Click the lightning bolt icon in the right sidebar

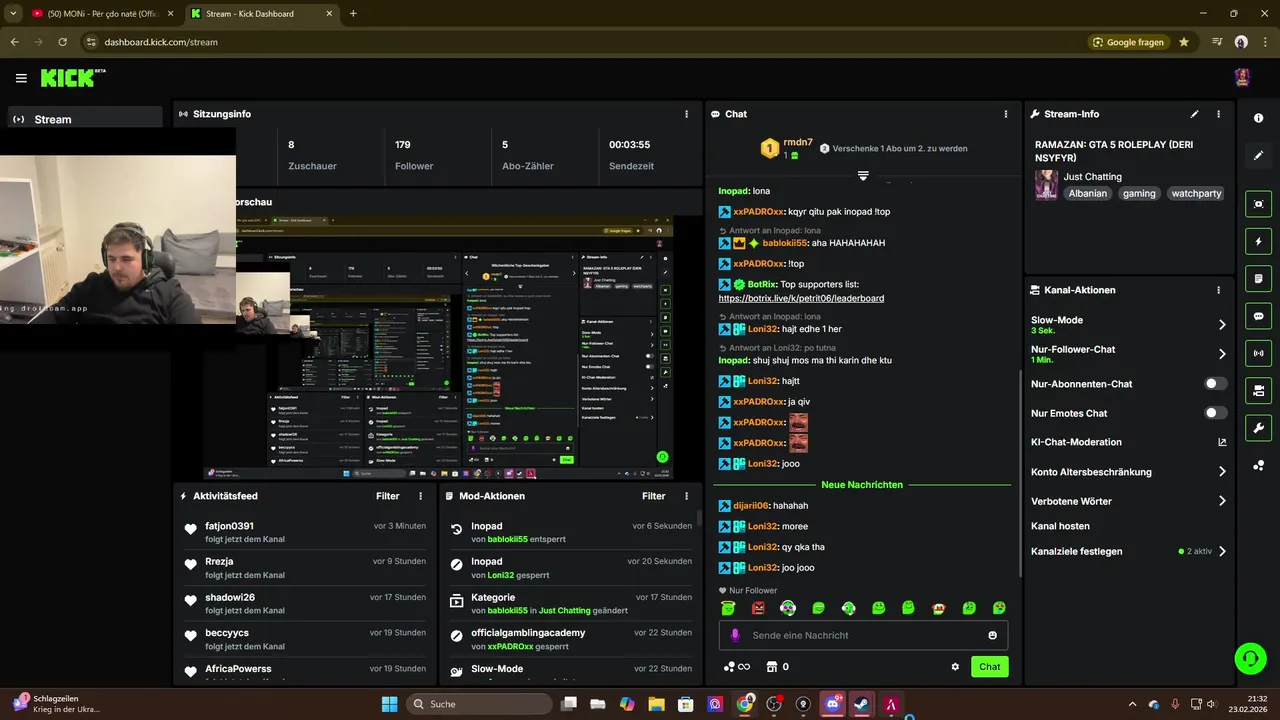(x=1258, y=241)
